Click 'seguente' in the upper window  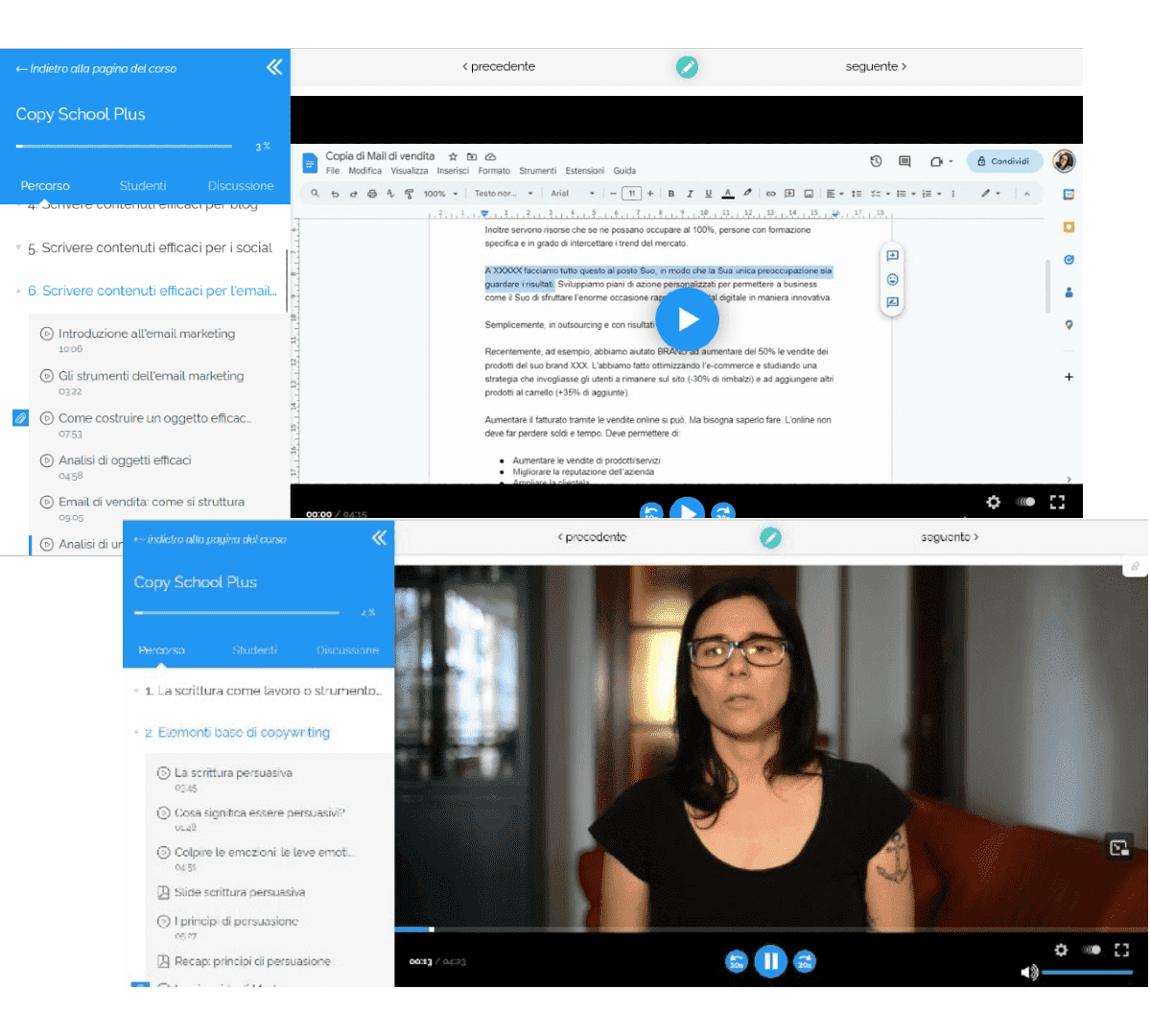(x=876, y=66)
